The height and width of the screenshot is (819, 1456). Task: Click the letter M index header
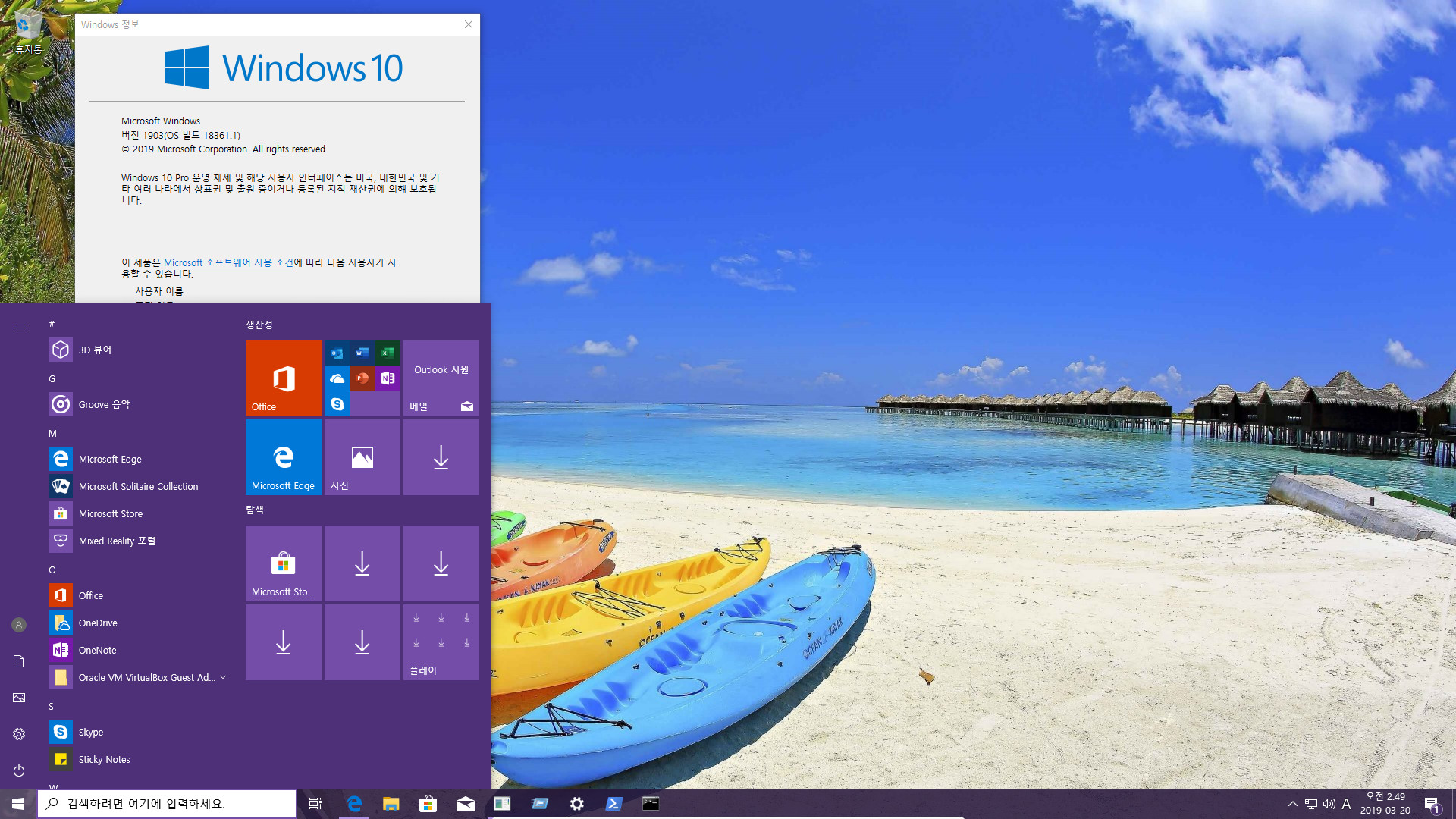[x=52, y=433]
